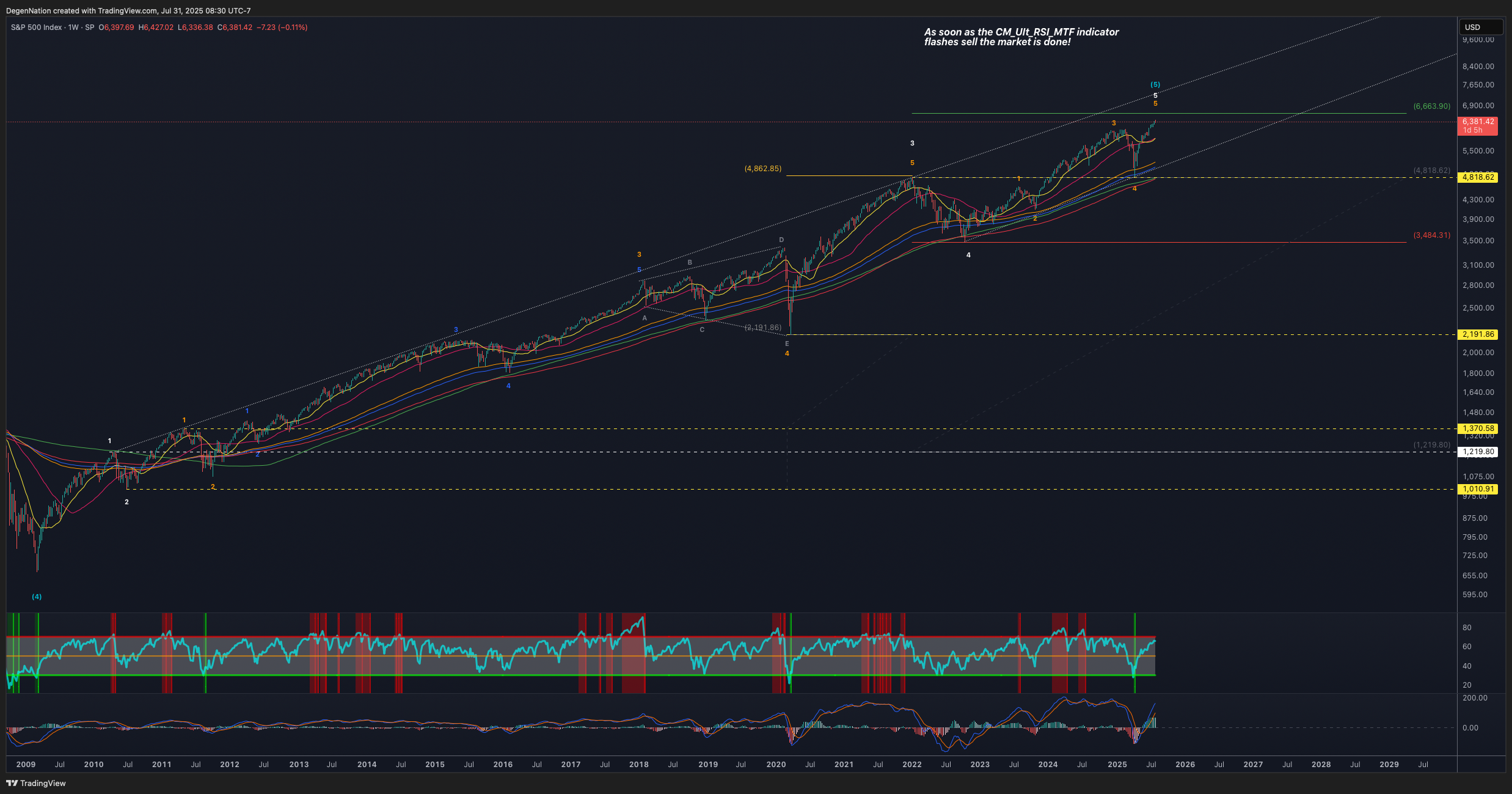
Task: Click the 2025 label on time axis
Action: coord(1117,764)
